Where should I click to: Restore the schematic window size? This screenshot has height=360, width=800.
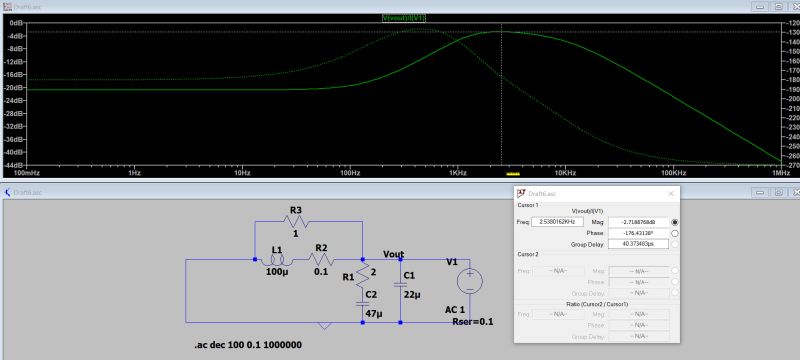pos(779,192)
